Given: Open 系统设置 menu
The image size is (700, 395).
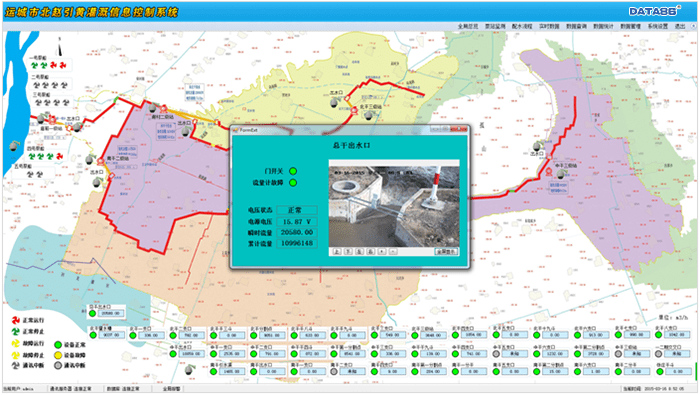Looking at the screenshot, I should 658,26.
